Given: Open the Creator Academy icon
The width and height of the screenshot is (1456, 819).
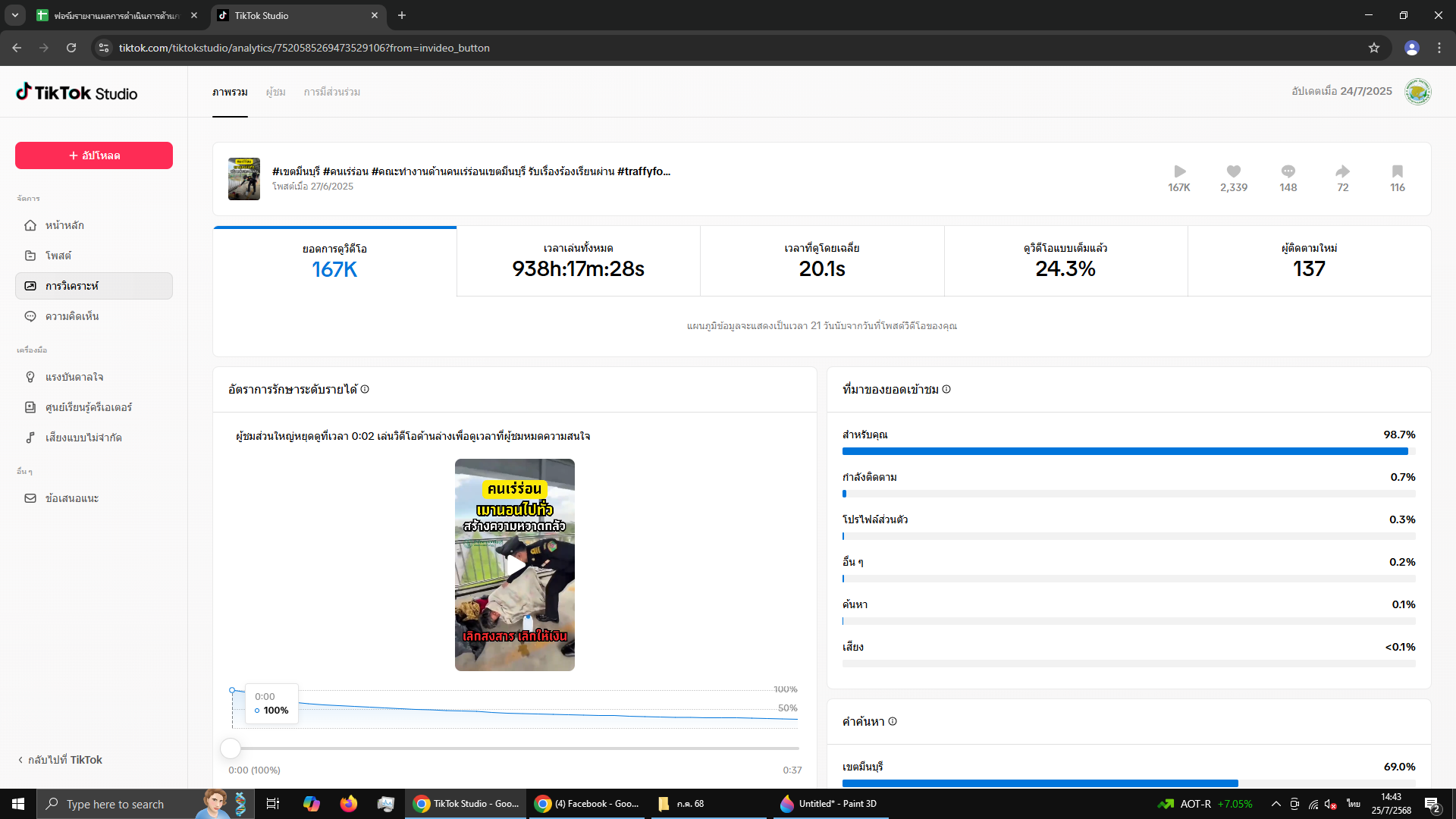Looking at the screenshot, I should point(30,407).
